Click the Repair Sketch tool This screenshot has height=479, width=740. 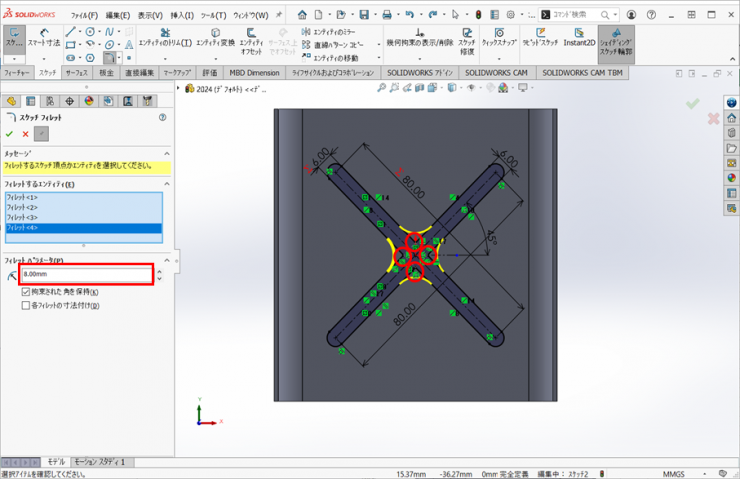click(467, 38)
